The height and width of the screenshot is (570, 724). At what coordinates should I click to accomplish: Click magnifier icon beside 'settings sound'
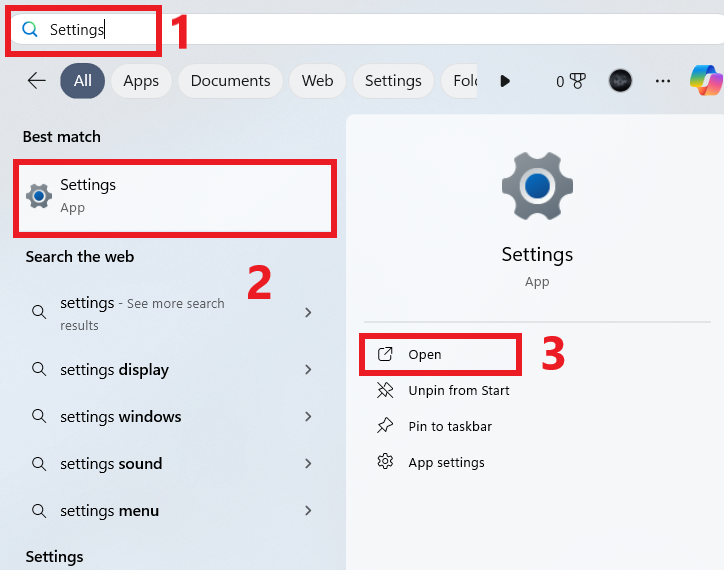(x=39, y=464)
